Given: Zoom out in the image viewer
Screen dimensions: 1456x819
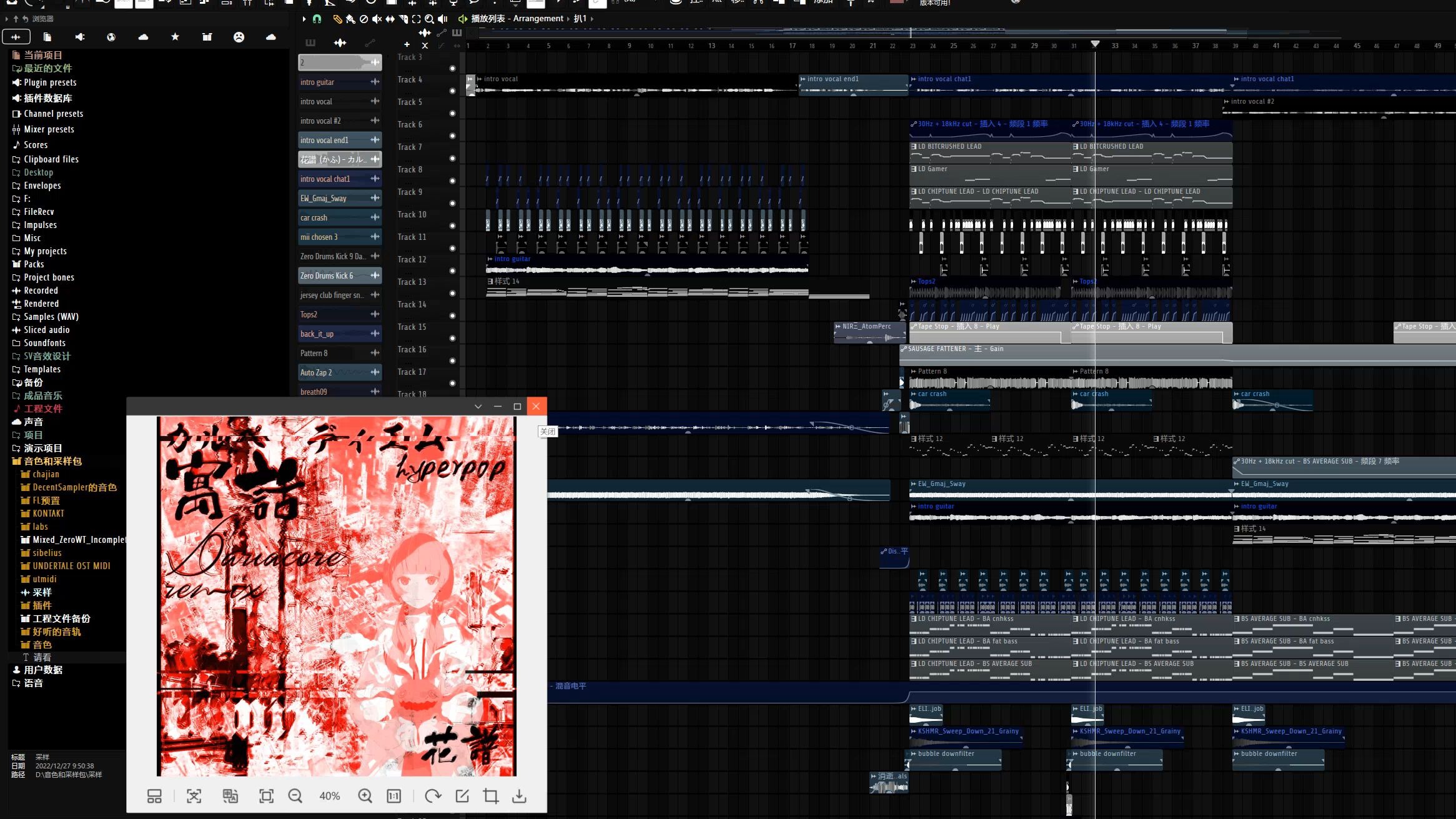Looking at the screenshot, I should pos(295,796).
